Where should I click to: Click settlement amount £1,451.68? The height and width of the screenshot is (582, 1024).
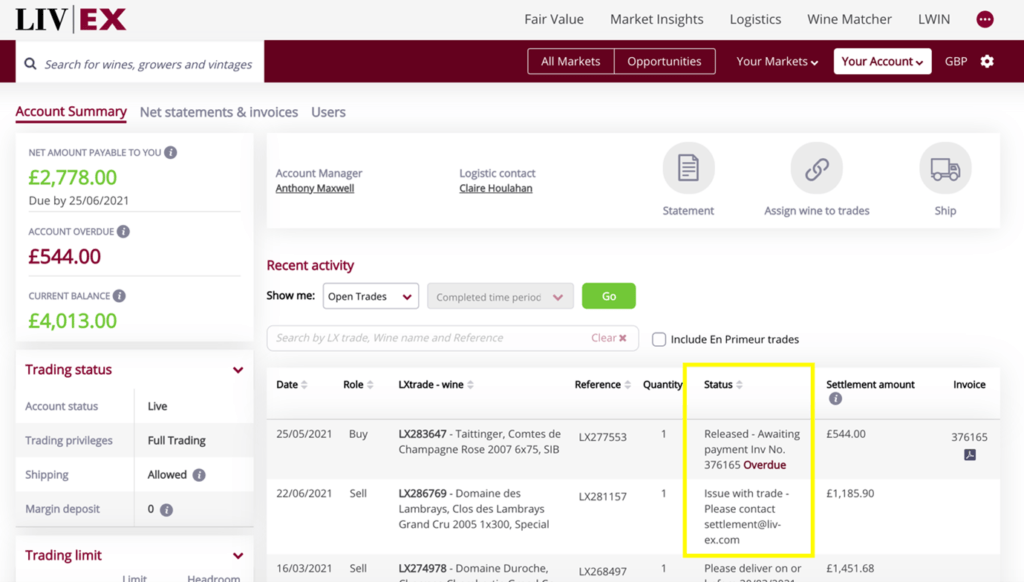tap(850, 568)
